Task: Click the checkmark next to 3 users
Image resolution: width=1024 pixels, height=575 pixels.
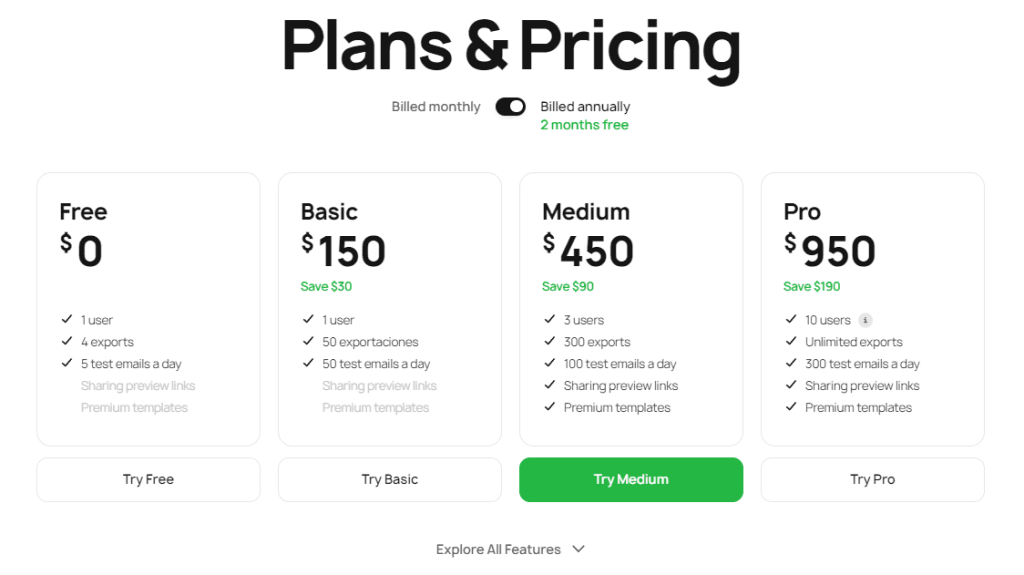Action: point(549,319)
